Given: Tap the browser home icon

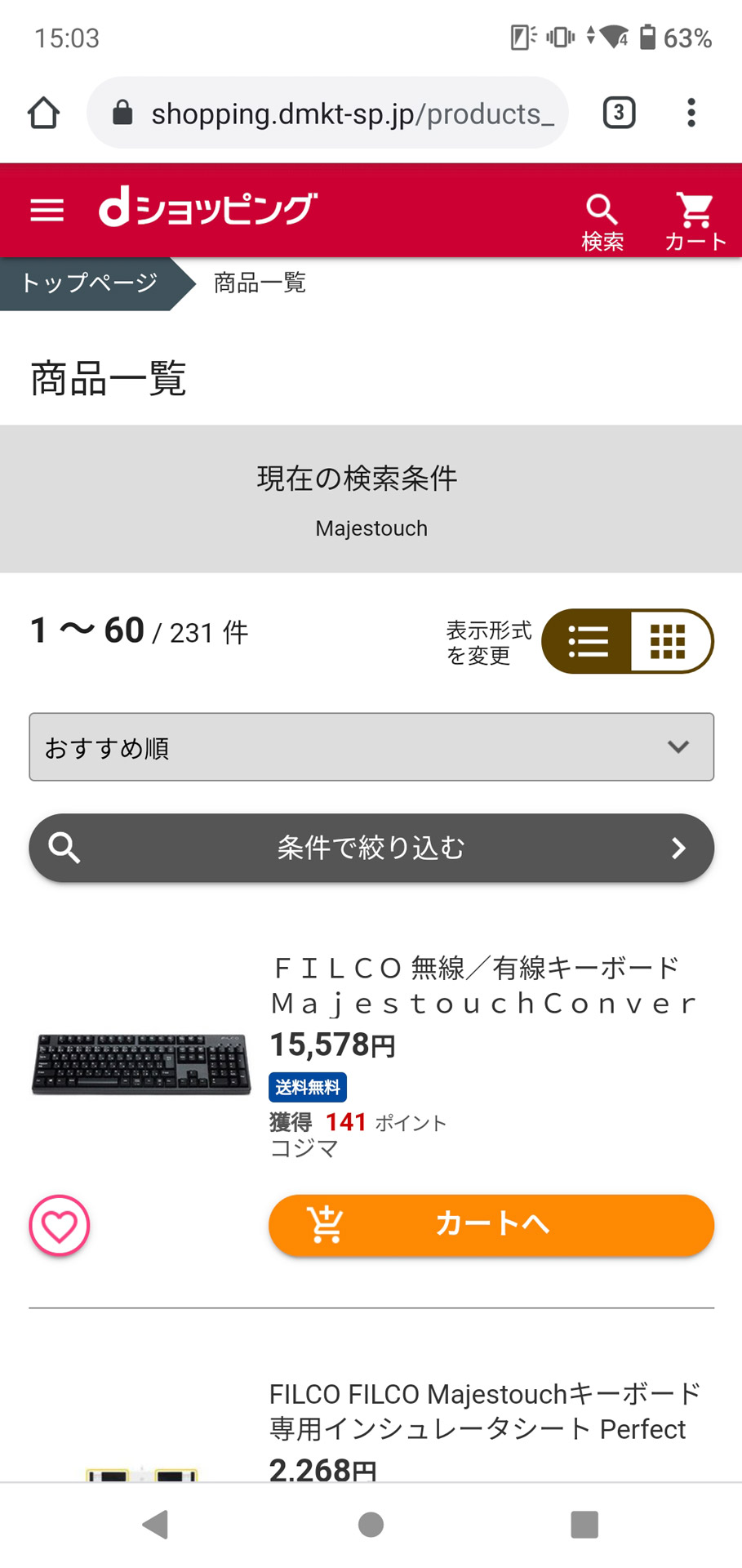Looking at the screenshot, I should point(44,113).
